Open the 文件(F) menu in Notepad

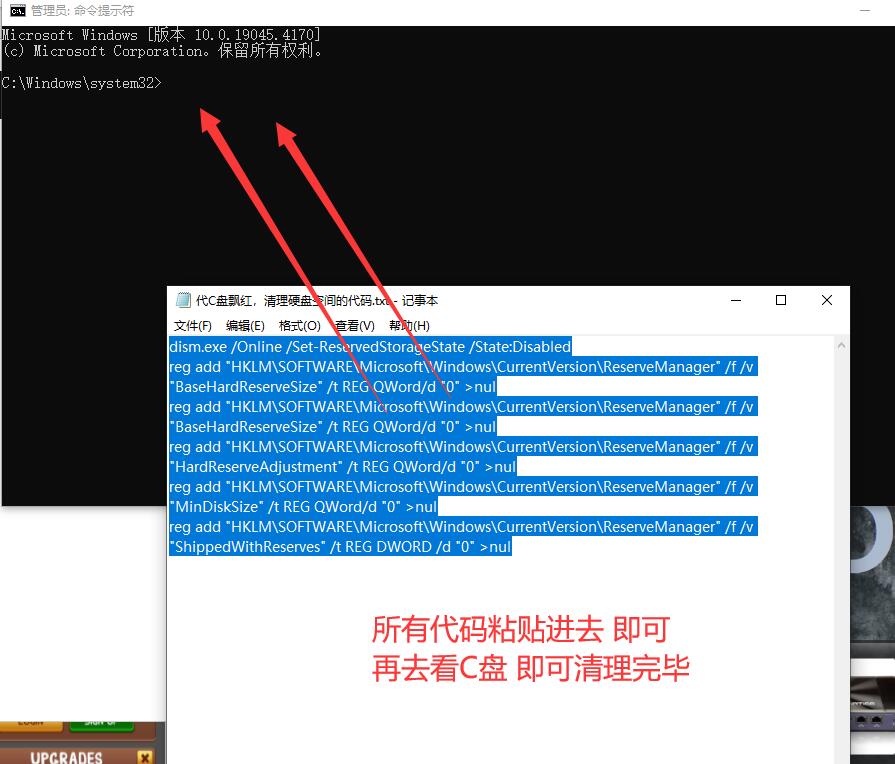(193, 325)
